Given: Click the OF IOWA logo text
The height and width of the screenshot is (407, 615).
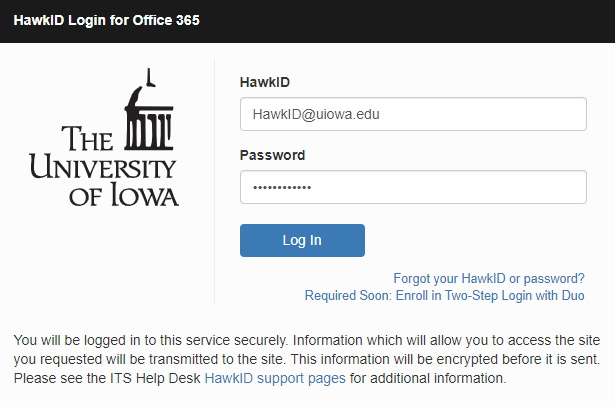Looking at the screenshot, I should click(x=124, y=193).
